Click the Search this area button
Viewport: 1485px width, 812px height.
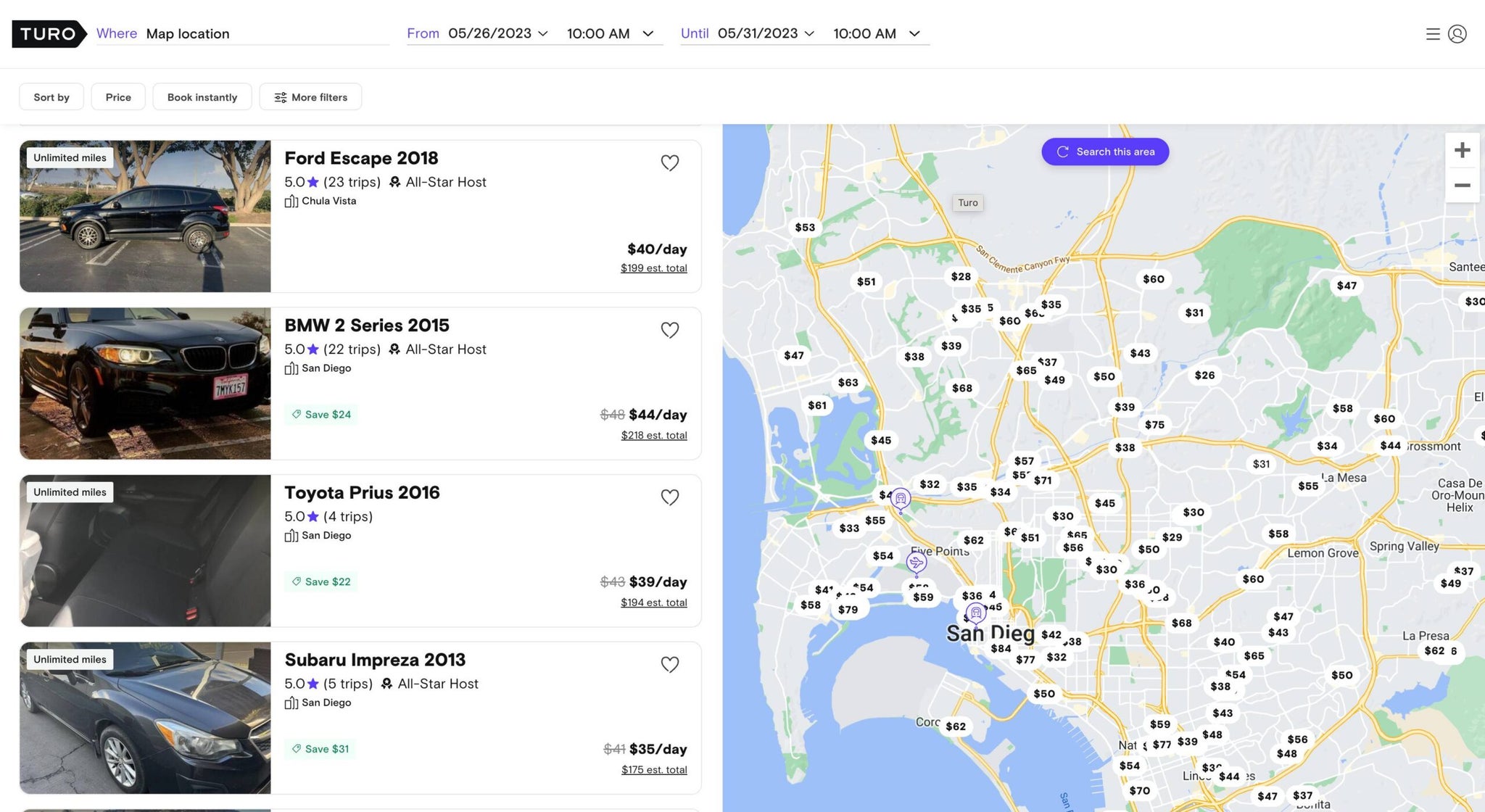click(1104, 152)
